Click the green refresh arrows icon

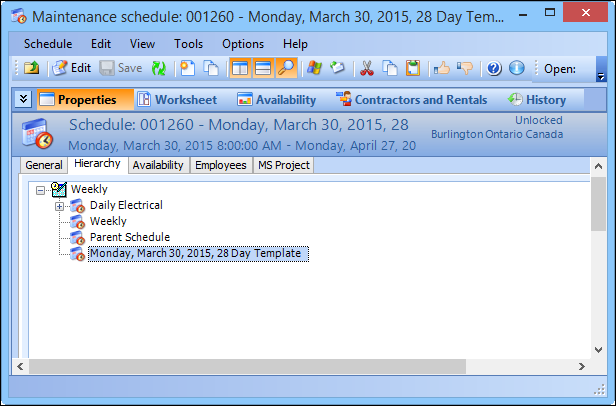tap(159, 68)
